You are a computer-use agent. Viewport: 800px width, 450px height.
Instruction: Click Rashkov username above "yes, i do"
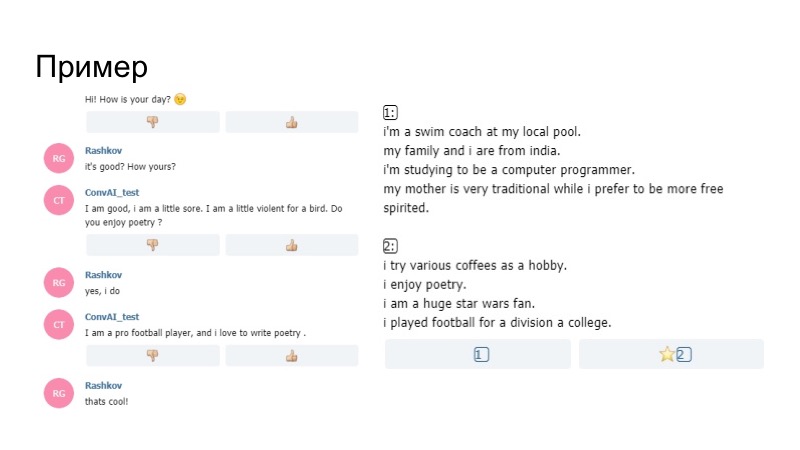[102, 275]
